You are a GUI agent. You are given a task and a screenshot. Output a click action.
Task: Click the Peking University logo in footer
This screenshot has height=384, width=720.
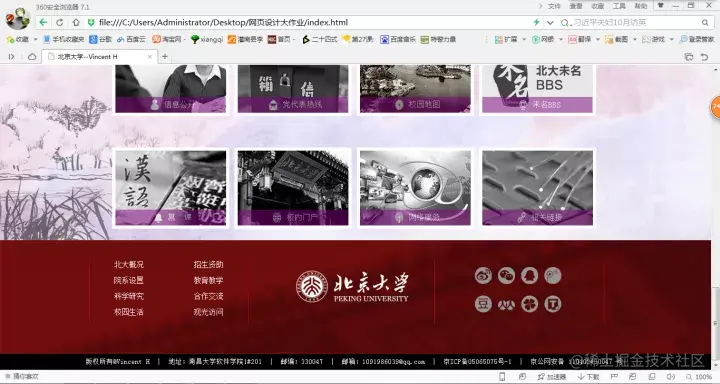[x=352, y=287]
